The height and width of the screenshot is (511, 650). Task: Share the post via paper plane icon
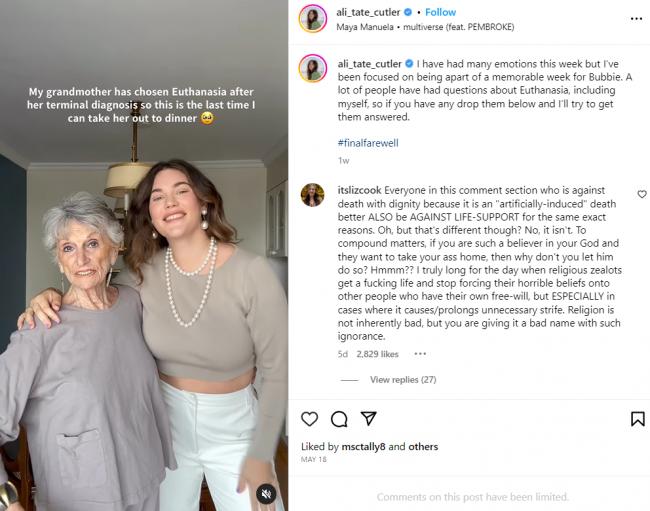coord(369,418)
